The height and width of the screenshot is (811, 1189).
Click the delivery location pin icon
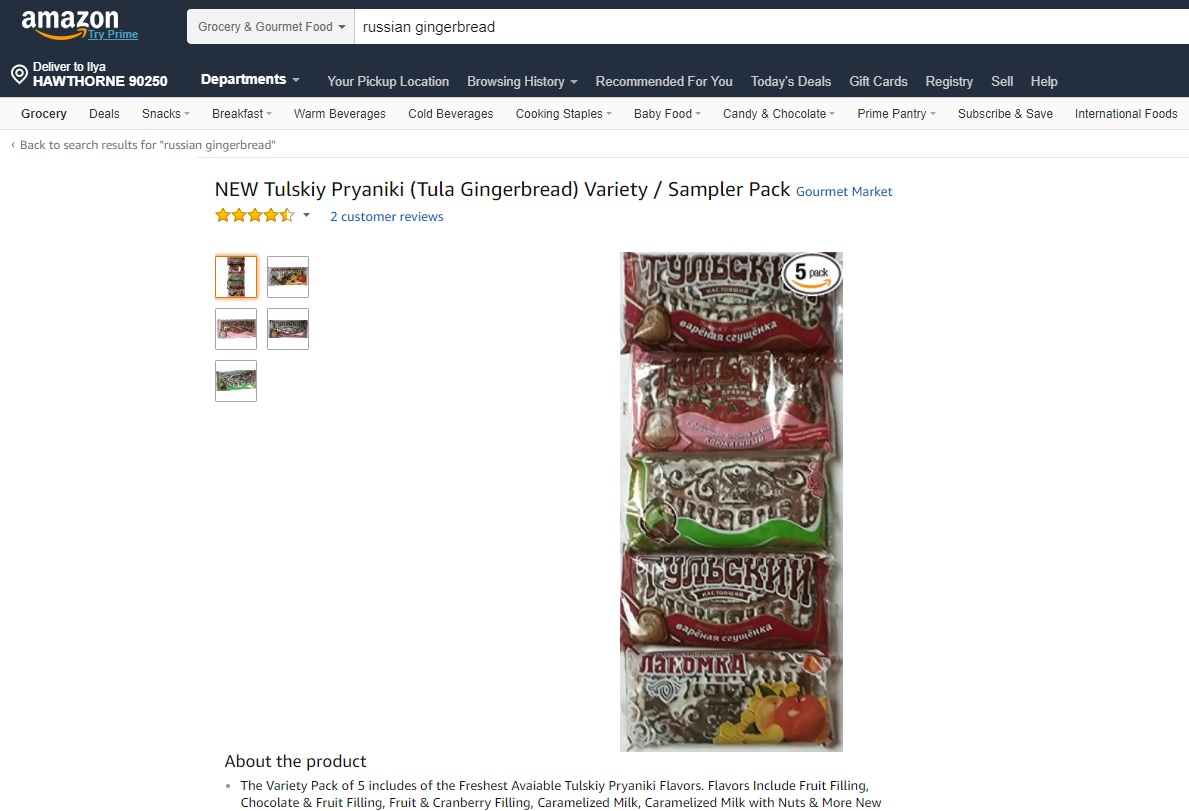(20, 74)
